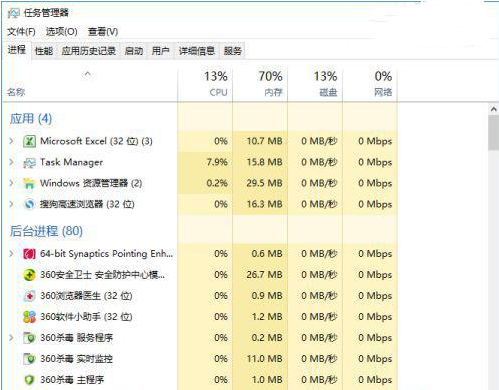The height and width of the screenshot is (390, 499).
Task: Open the 文件(F) menu
Action: click(21, 32)
